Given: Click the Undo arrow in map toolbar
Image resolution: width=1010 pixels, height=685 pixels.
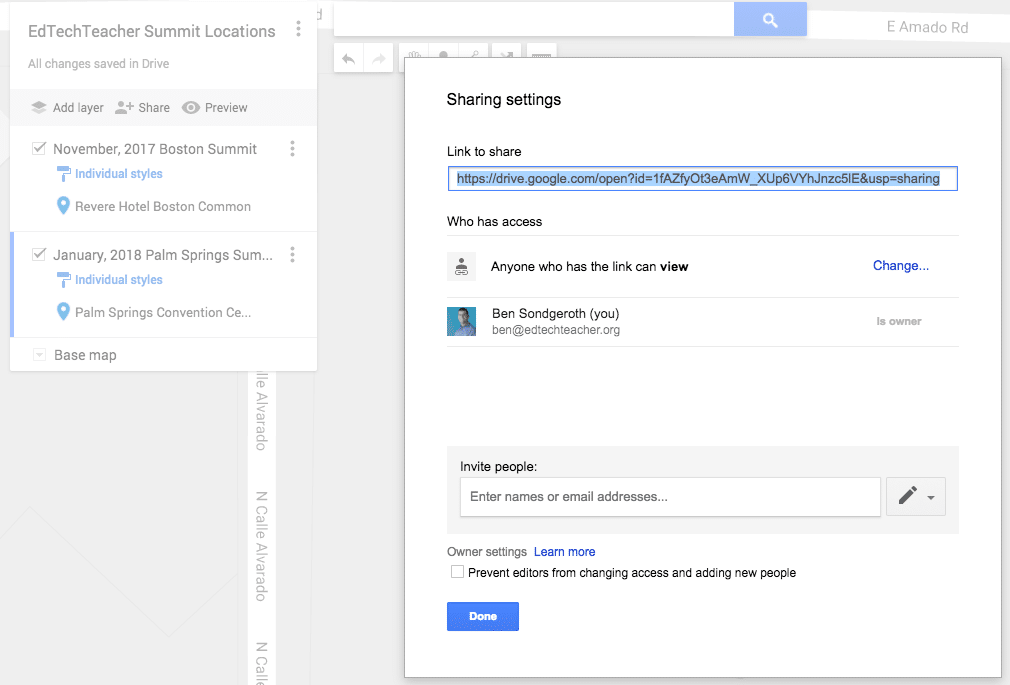Looking at the screenshot, I should 348,59.
